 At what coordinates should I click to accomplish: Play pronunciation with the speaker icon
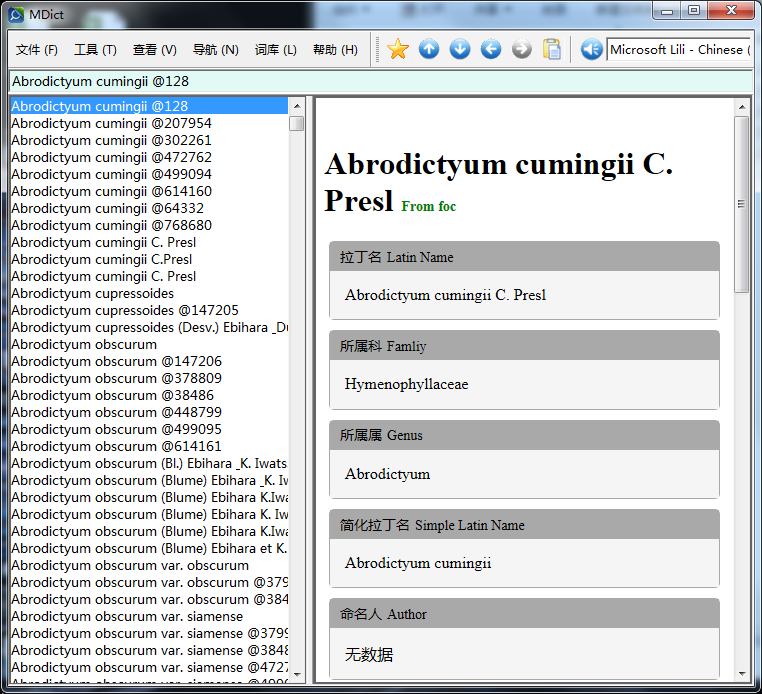click(591, 49)
